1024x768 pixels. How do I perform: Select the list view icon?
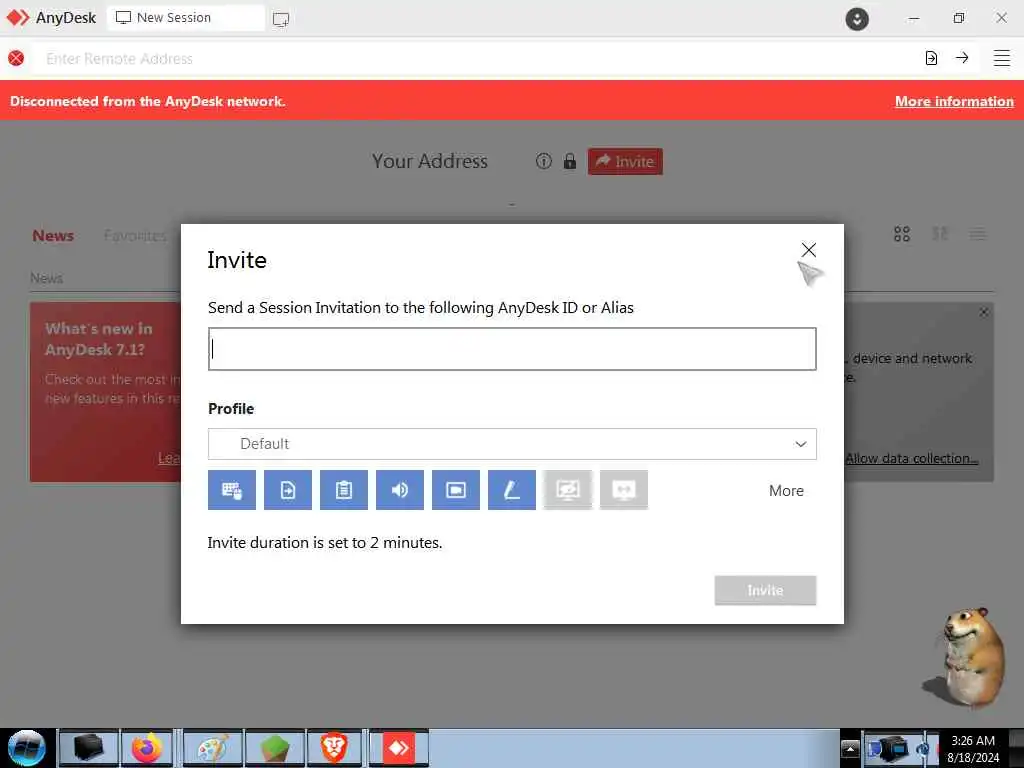pos(978,234)
